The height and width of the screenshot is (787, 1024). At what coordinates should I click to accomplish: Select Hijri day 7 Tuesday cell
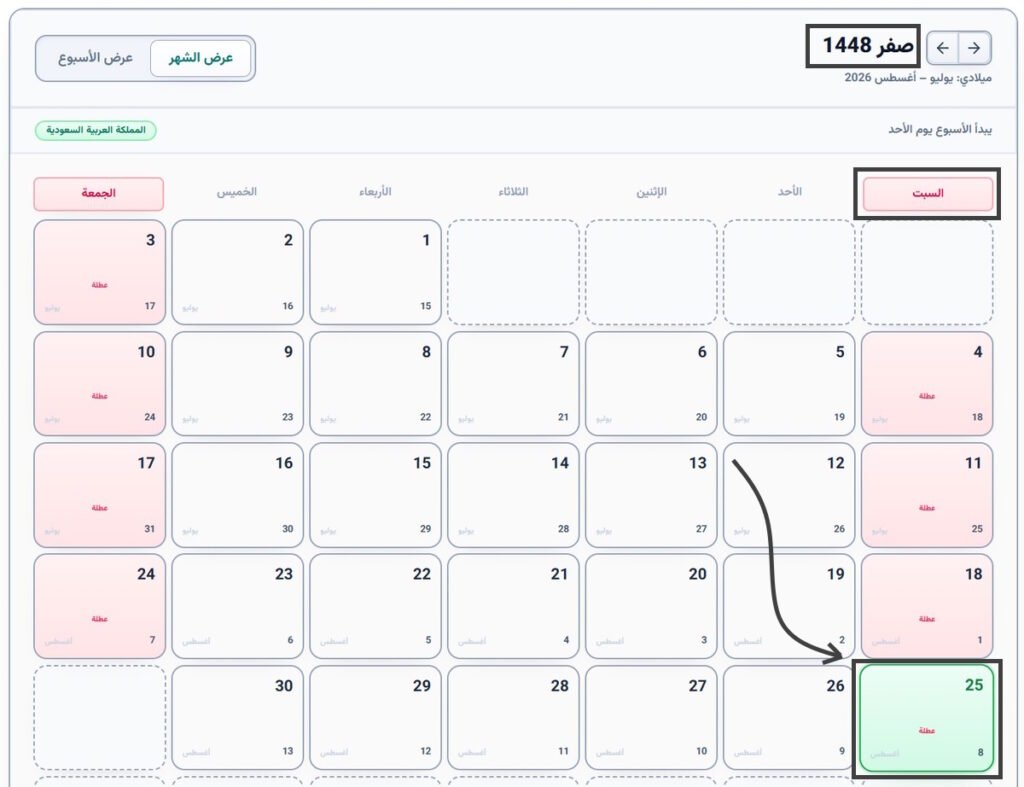[513, 383]
